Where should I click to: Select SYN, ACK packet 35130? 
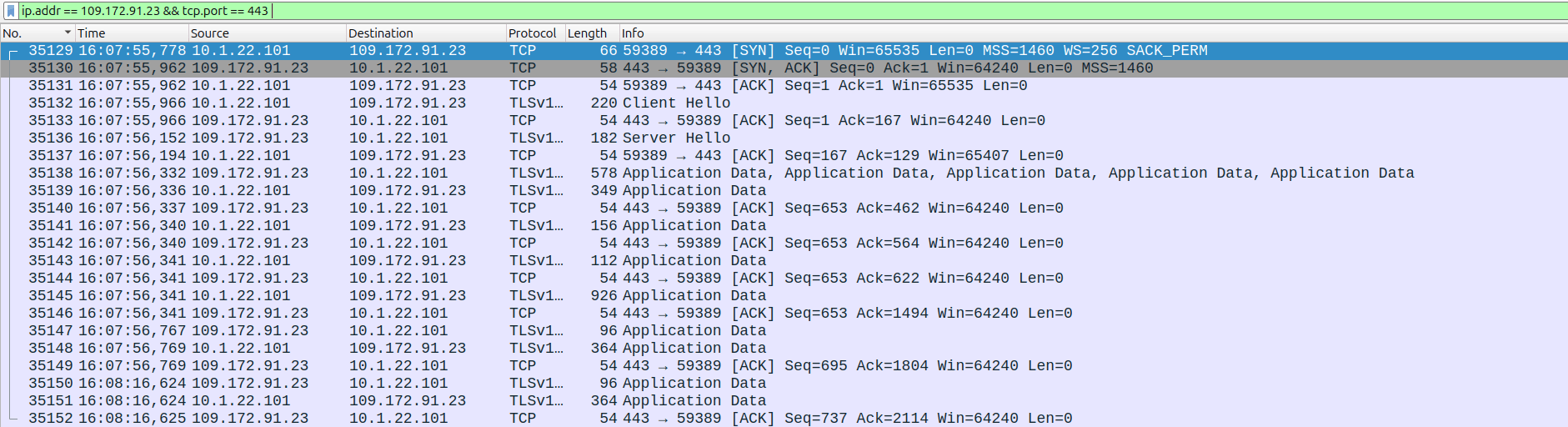(x=784, y=68)
